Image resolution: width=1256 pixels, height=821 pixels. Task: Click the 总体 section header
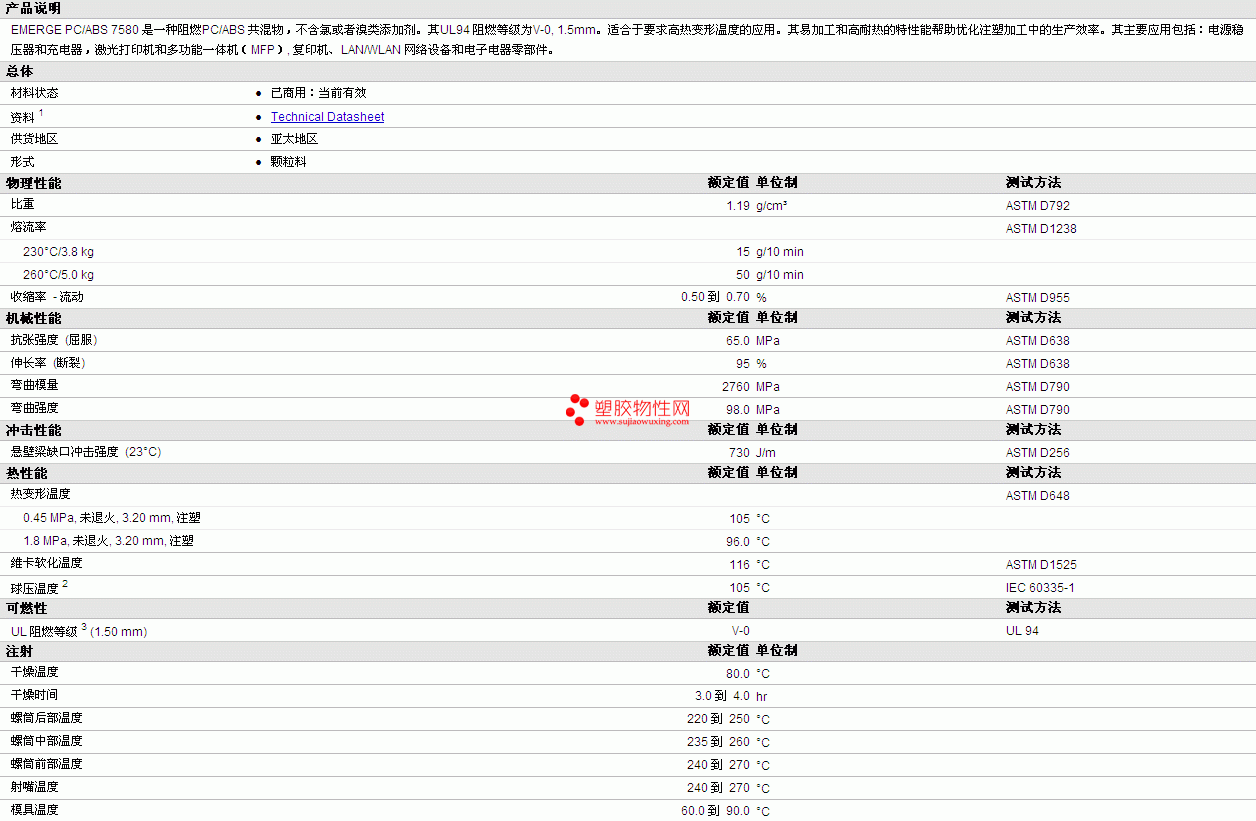(19, 71)
